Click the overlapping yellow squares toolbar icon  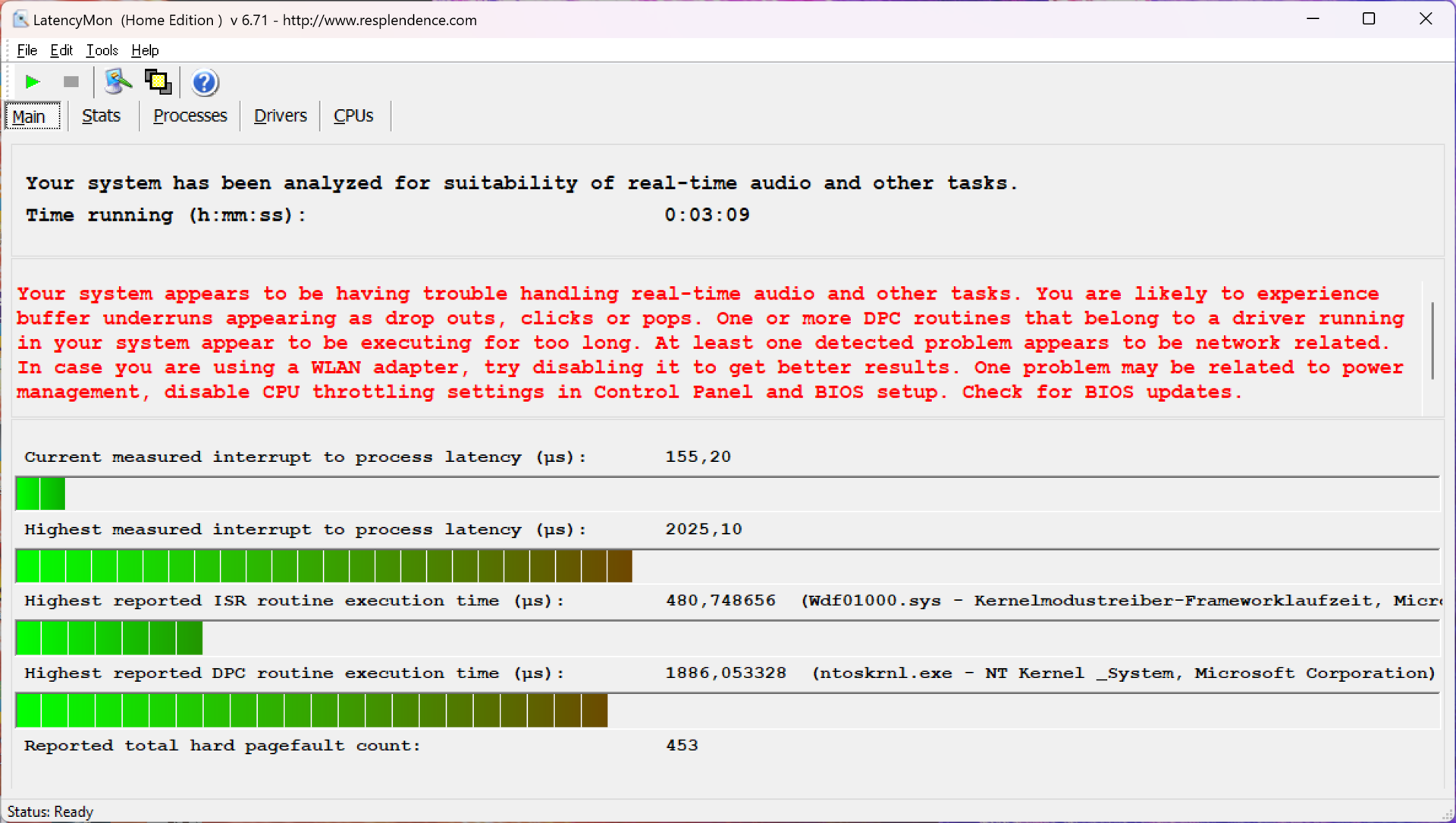click(x=158, y=82)
